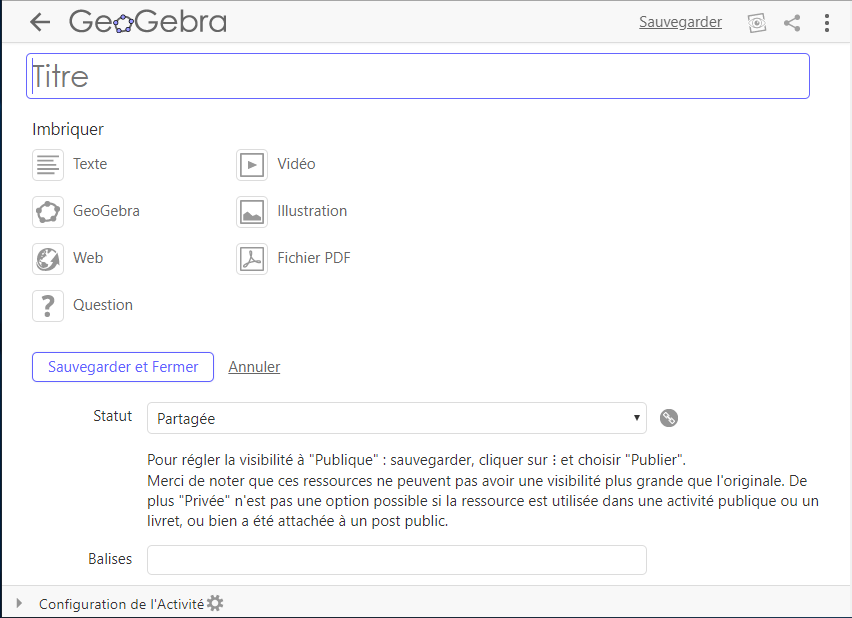
Task: Click the Vidéo label
Action: pos(296,164)
